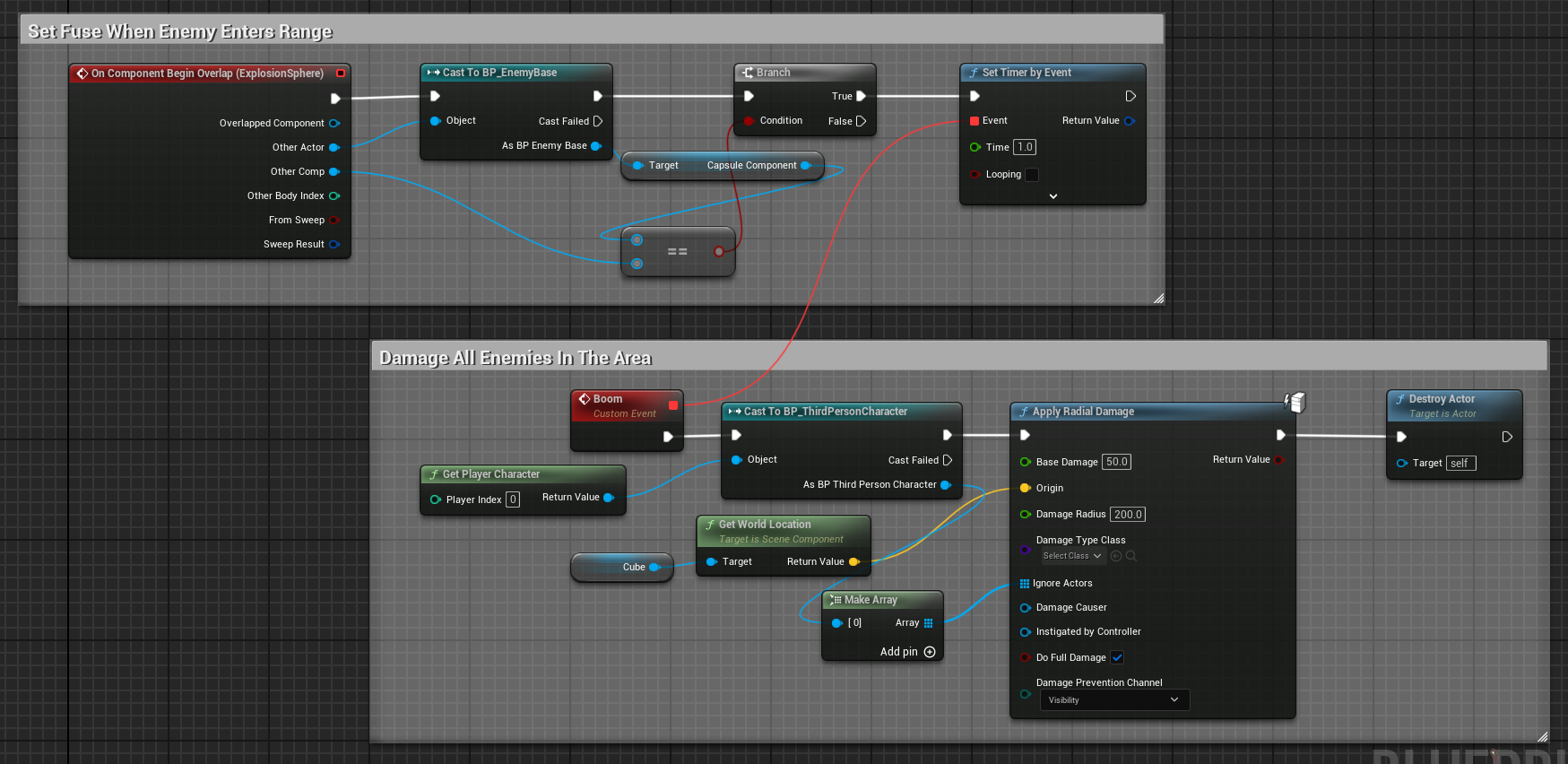Click the Sweep Result output pin
Viewport: 1568px width, 764px height.
click(x=334, y=244)
